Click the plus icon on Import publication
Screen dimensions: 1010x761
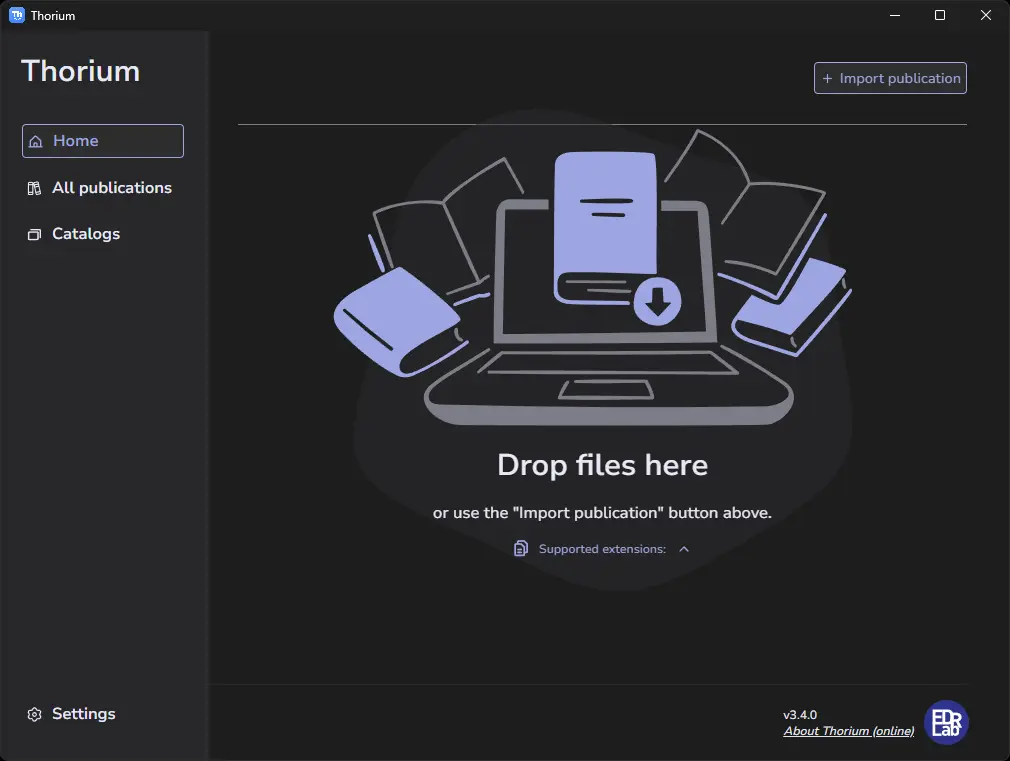coord(827,79)
